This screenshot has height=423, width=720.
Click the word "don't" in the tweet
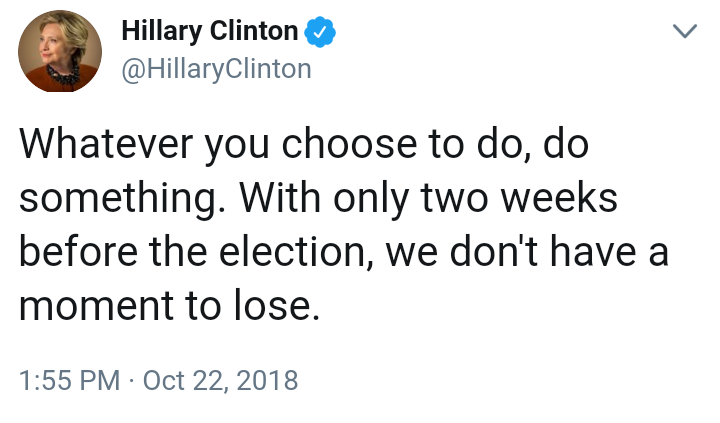click(x=494, y=251)
